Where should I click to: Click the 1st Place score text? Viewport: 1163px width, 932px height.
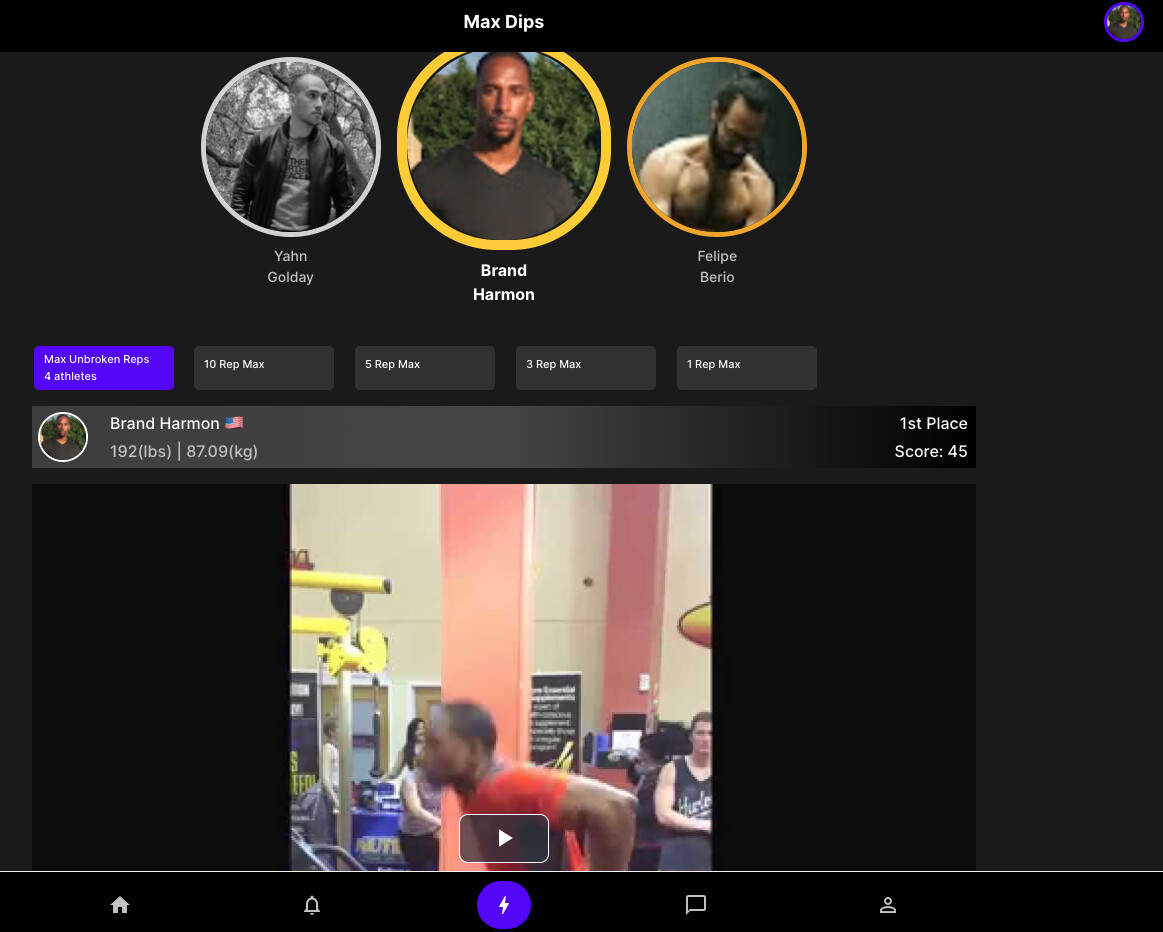(933, 423)
